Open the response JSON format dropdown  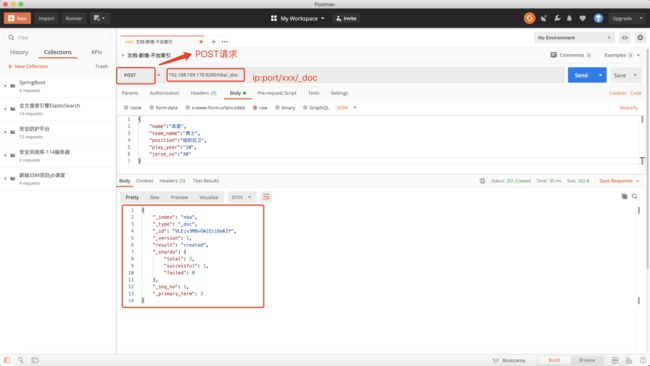pos(241,197)
